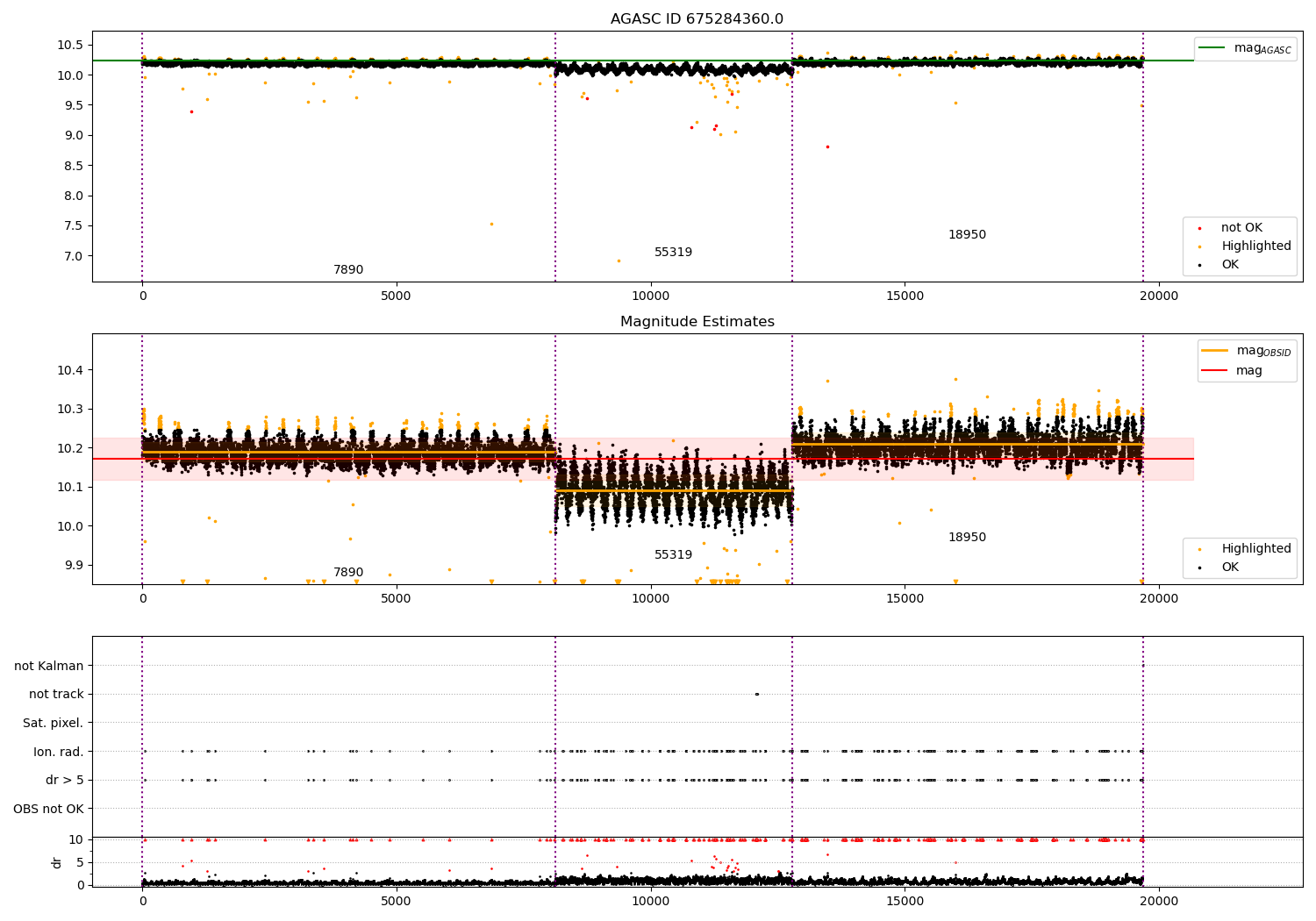Click the '7890' annotation in the Magnitude Estimates plot

coord(348,573)
